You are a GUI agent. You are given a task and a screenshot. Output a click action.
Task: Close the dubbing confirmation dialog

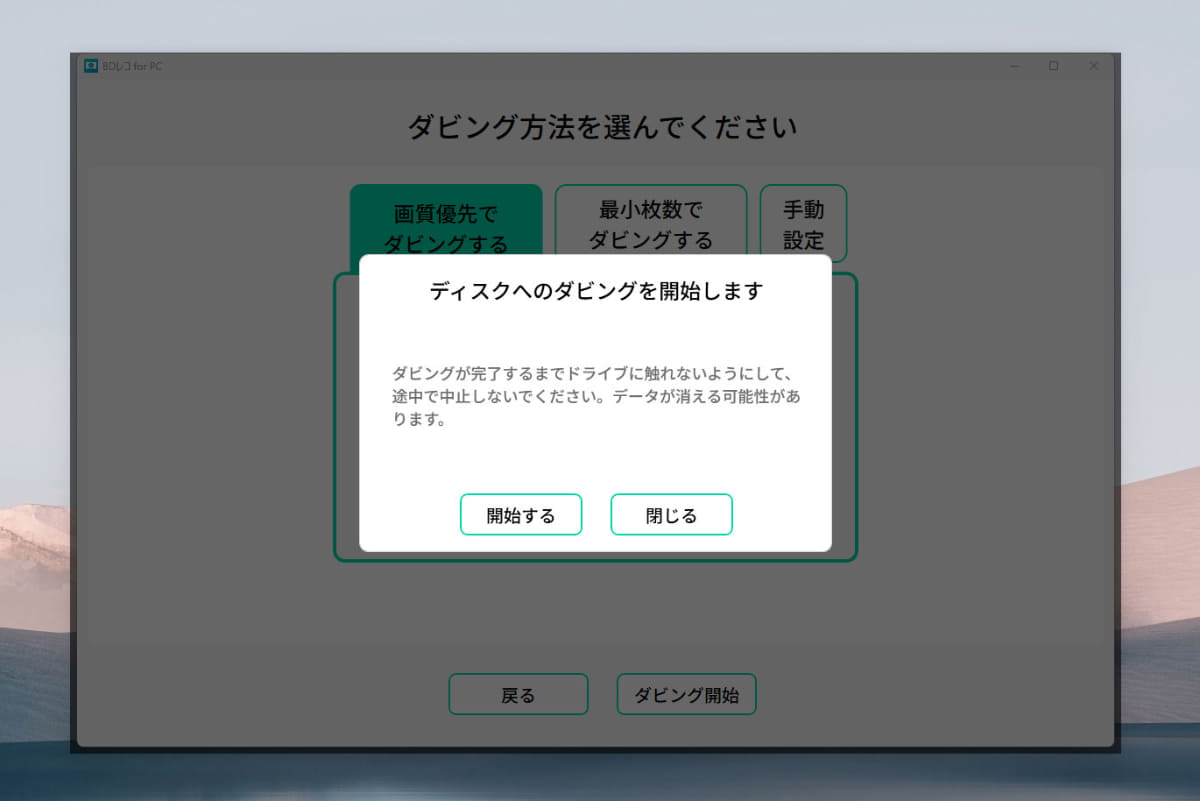(671, 514)
